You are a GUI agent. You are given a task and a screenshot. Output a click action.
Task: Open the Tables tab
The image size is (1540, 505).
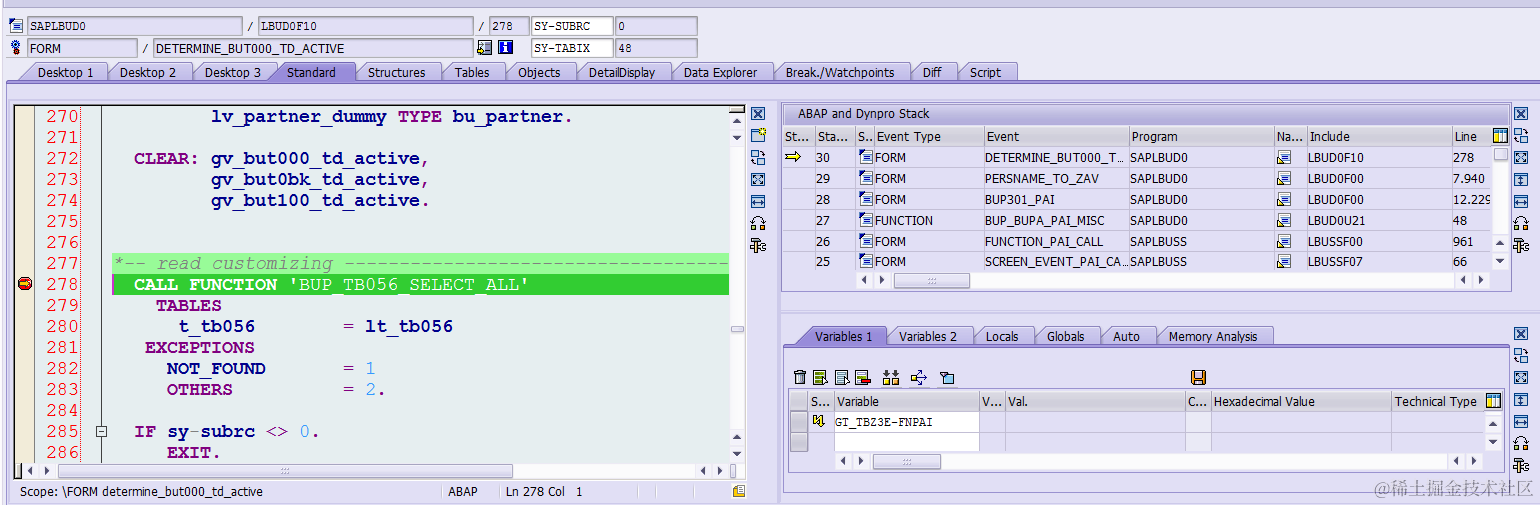coord(472,72)
